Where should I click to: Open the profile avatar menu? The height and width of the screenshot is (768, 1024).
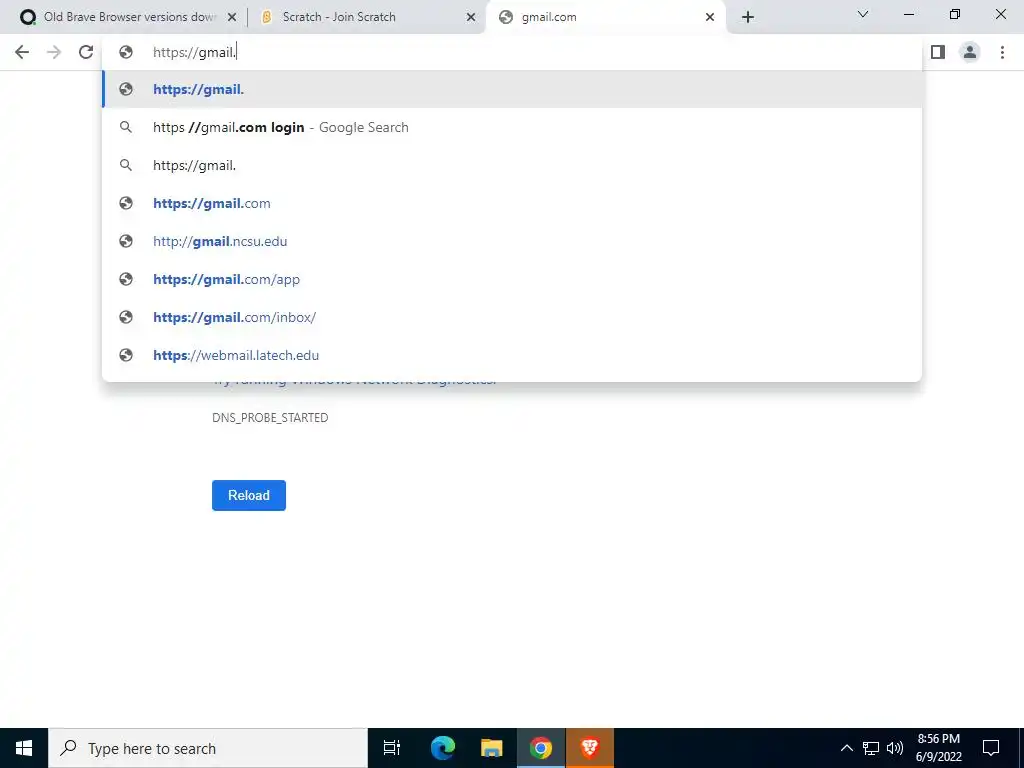point(970,52)
